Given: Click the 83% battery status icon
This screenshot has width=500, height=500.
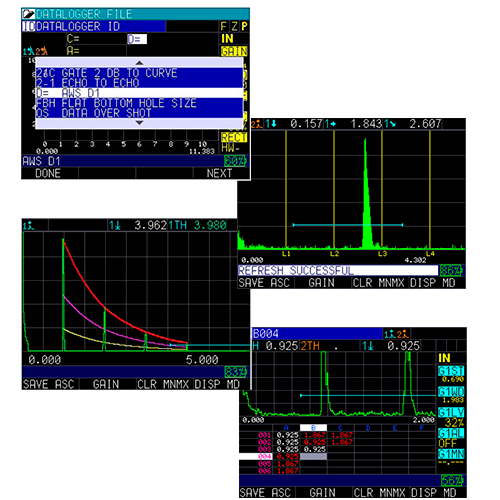Looking at the screenshot, I should [x=236, y=372].
